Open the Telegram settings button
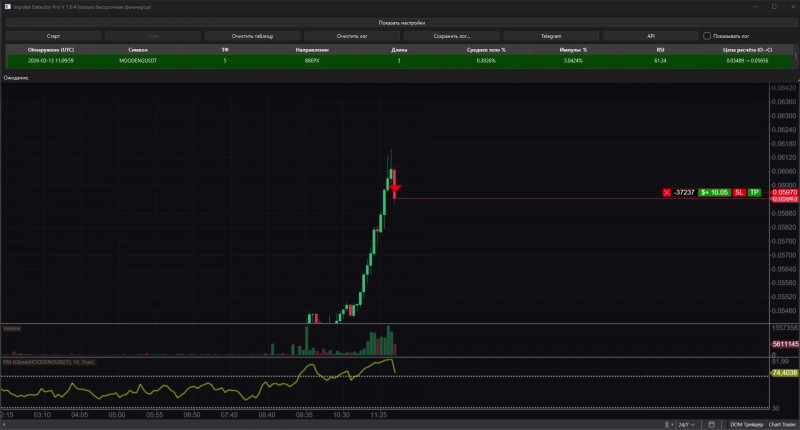 pyautogui.click(x=551, y=36)
